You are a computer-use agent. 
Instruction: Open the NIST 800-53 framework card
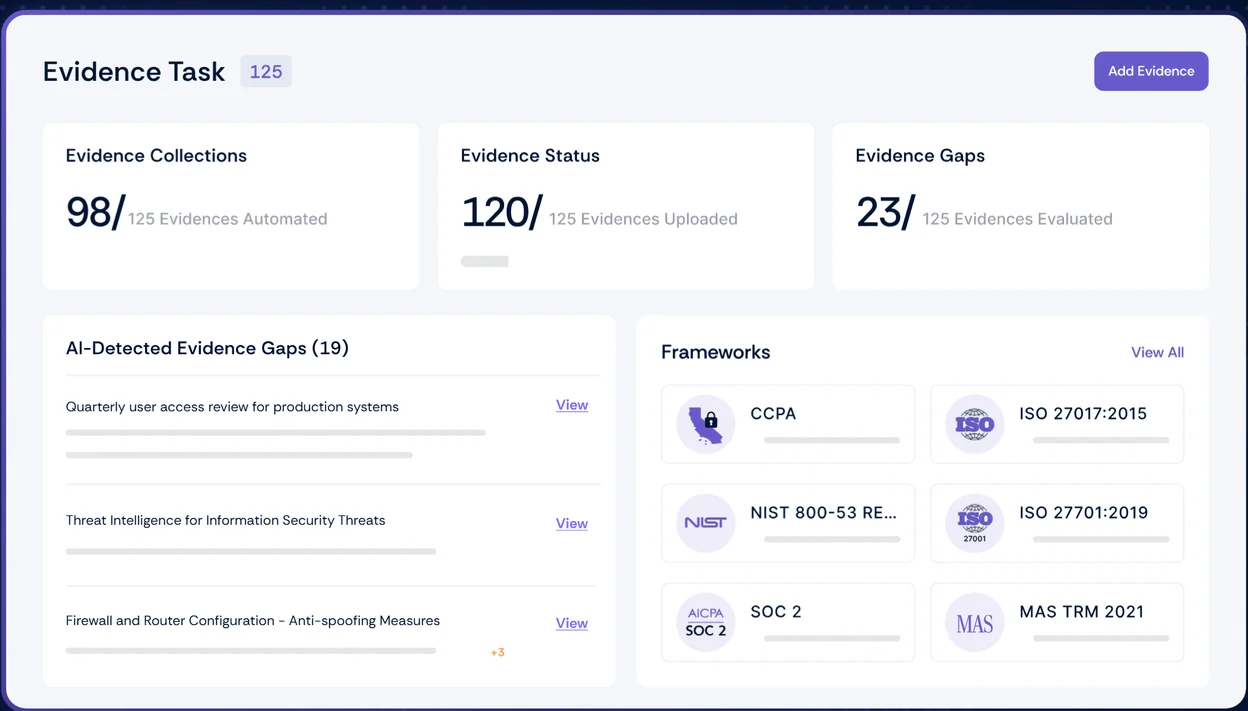tap(788, 523)
